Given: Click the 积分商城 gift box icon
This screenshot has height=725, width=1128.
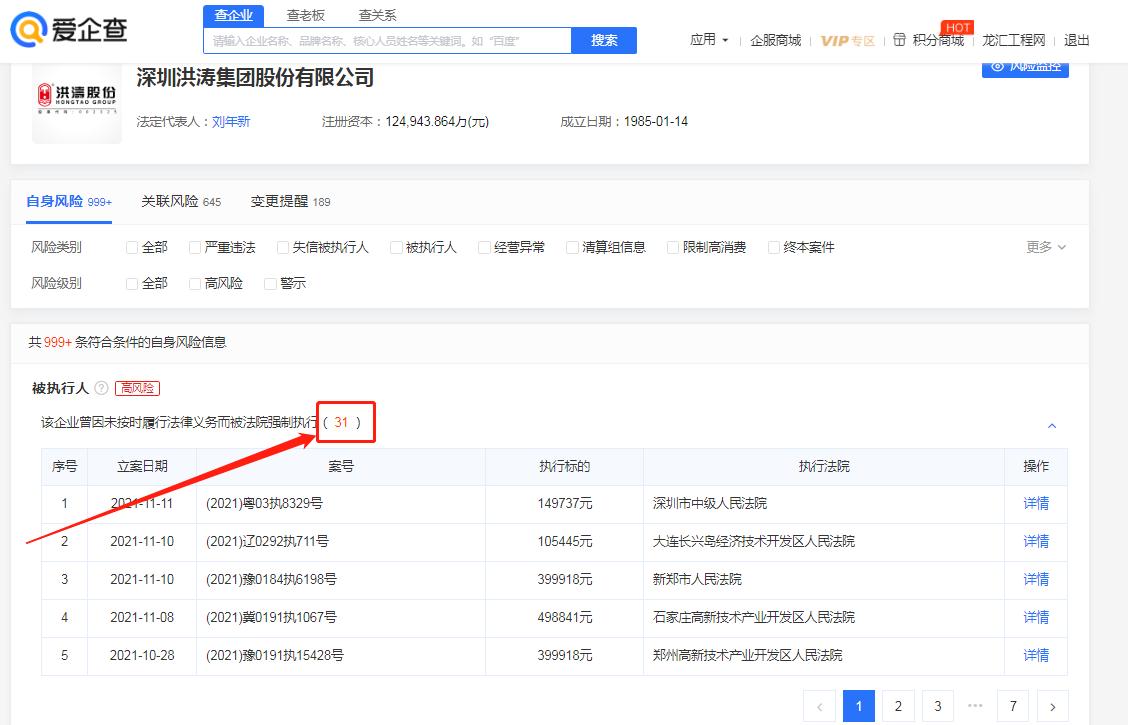Looking at the screenshot, I should pyautogui.click(x=902, y=38).
